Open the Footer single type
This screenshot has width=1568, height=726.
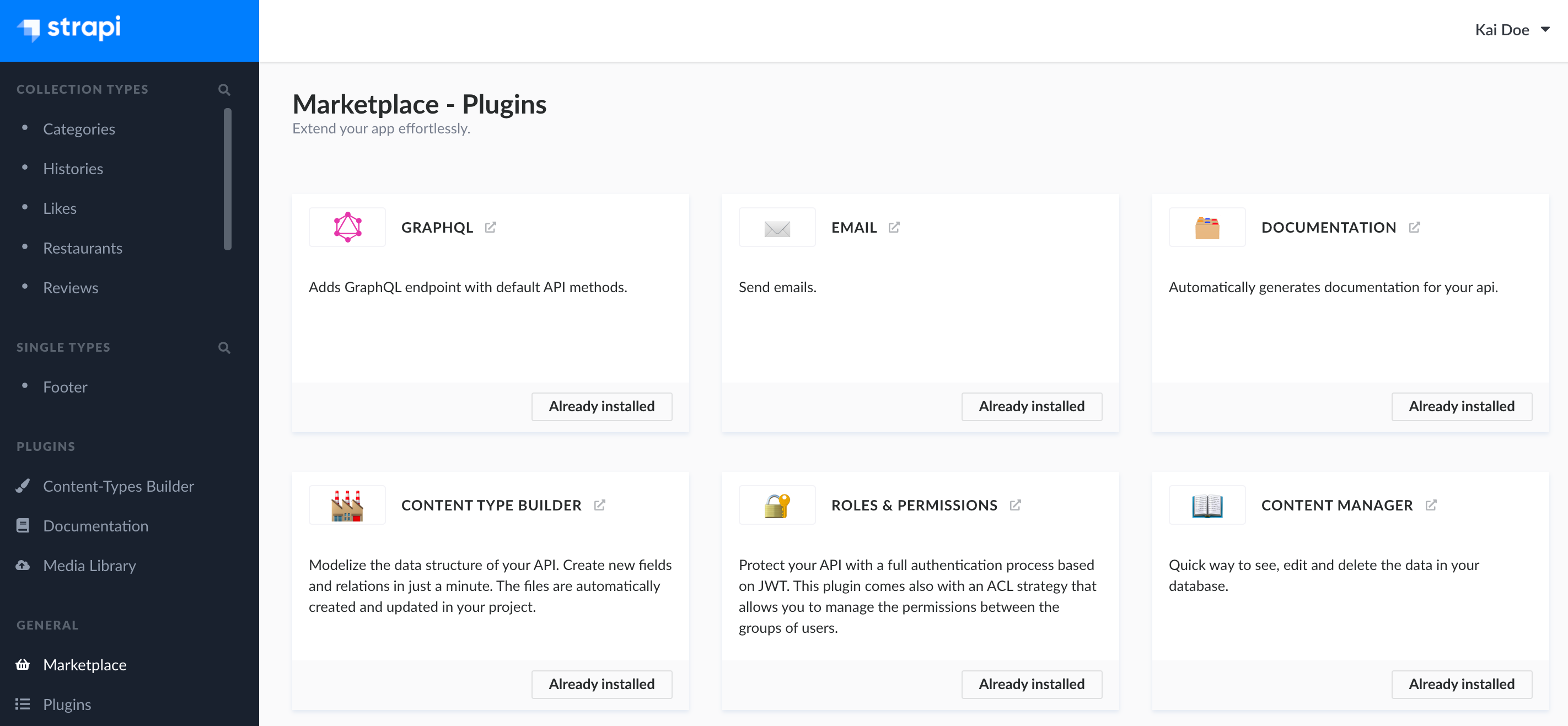pyautogui.click(x=65, y=387)
